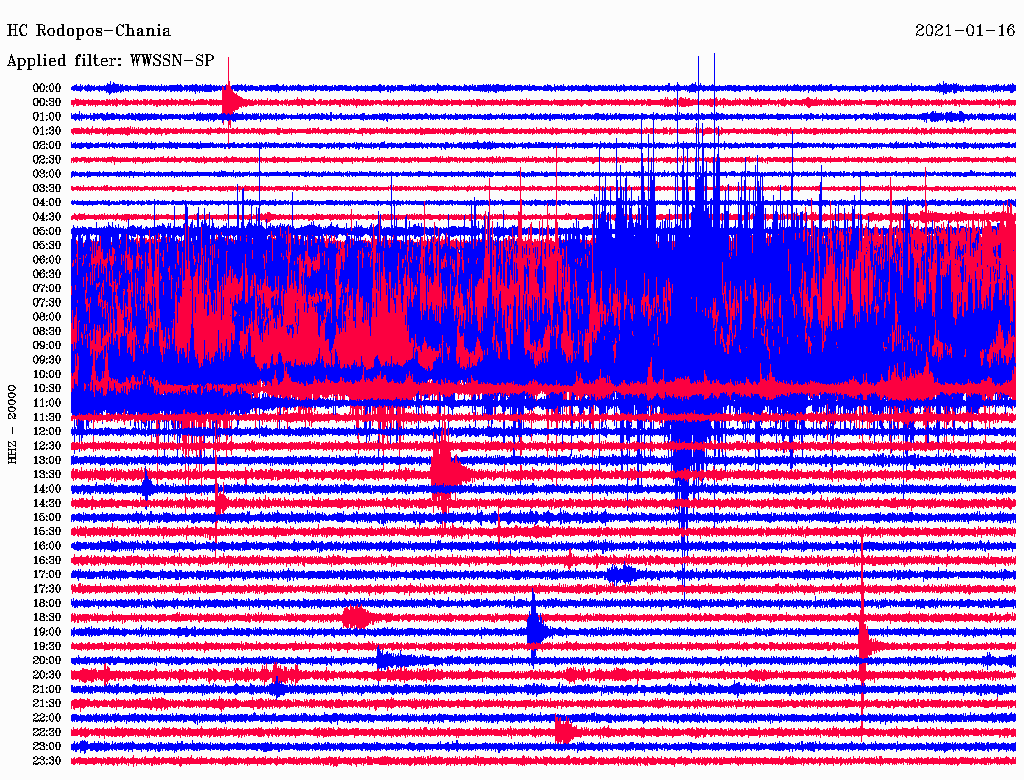Click the 2021-01-16 date label

(x=964, y=31)
